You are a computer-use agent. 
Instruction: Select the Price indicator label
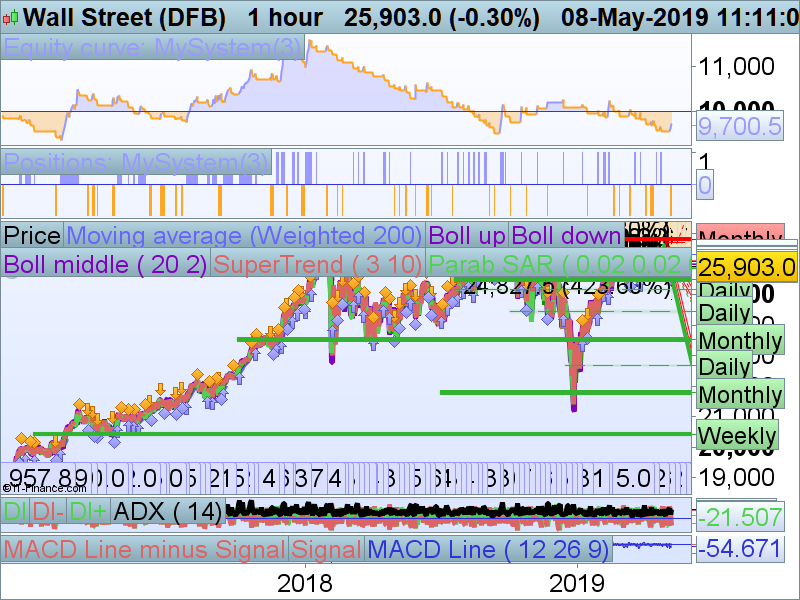click(32, 236)
